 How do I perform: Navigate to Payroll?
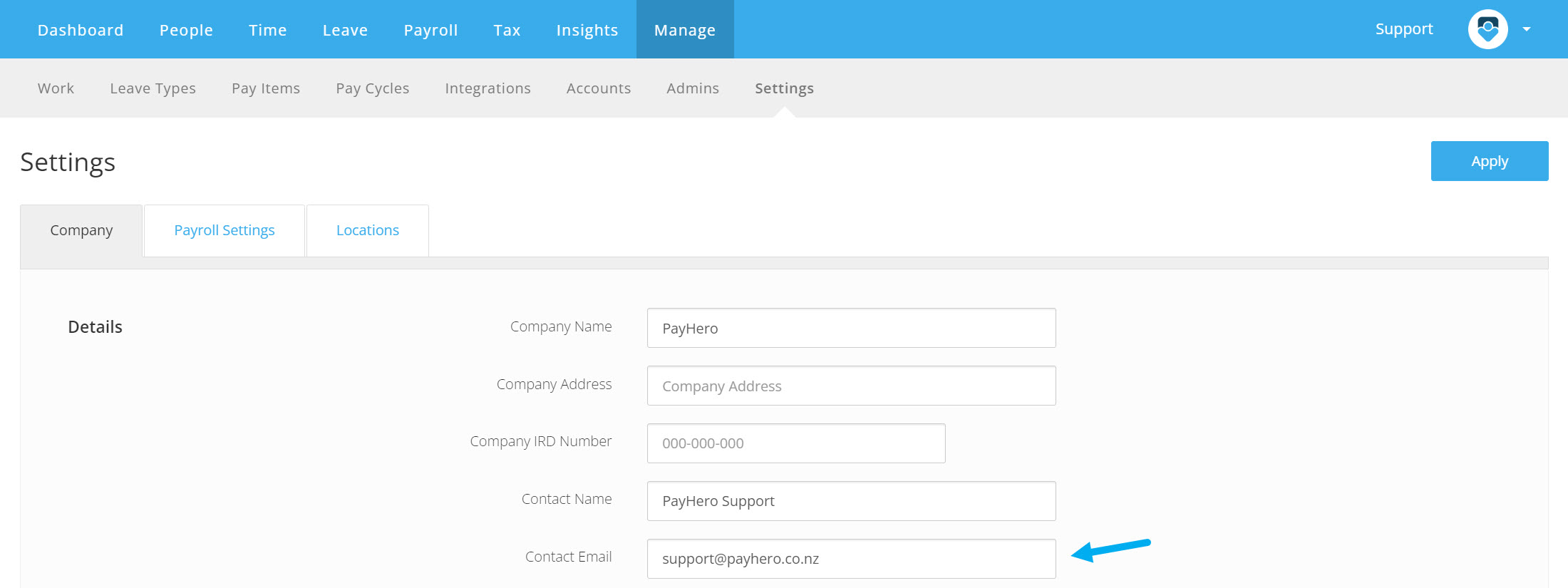click(430, 30)
